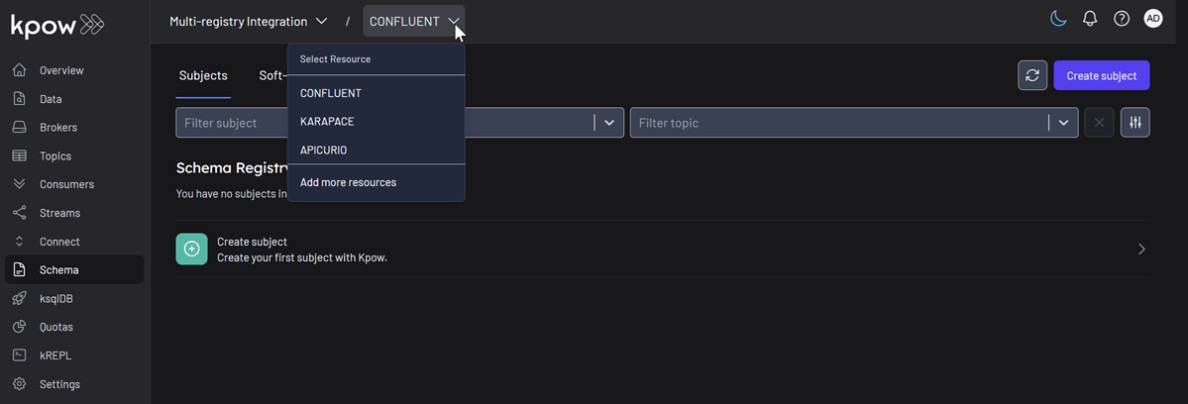
Task: Switch to the Subjects tab
Action: point(203,76)
